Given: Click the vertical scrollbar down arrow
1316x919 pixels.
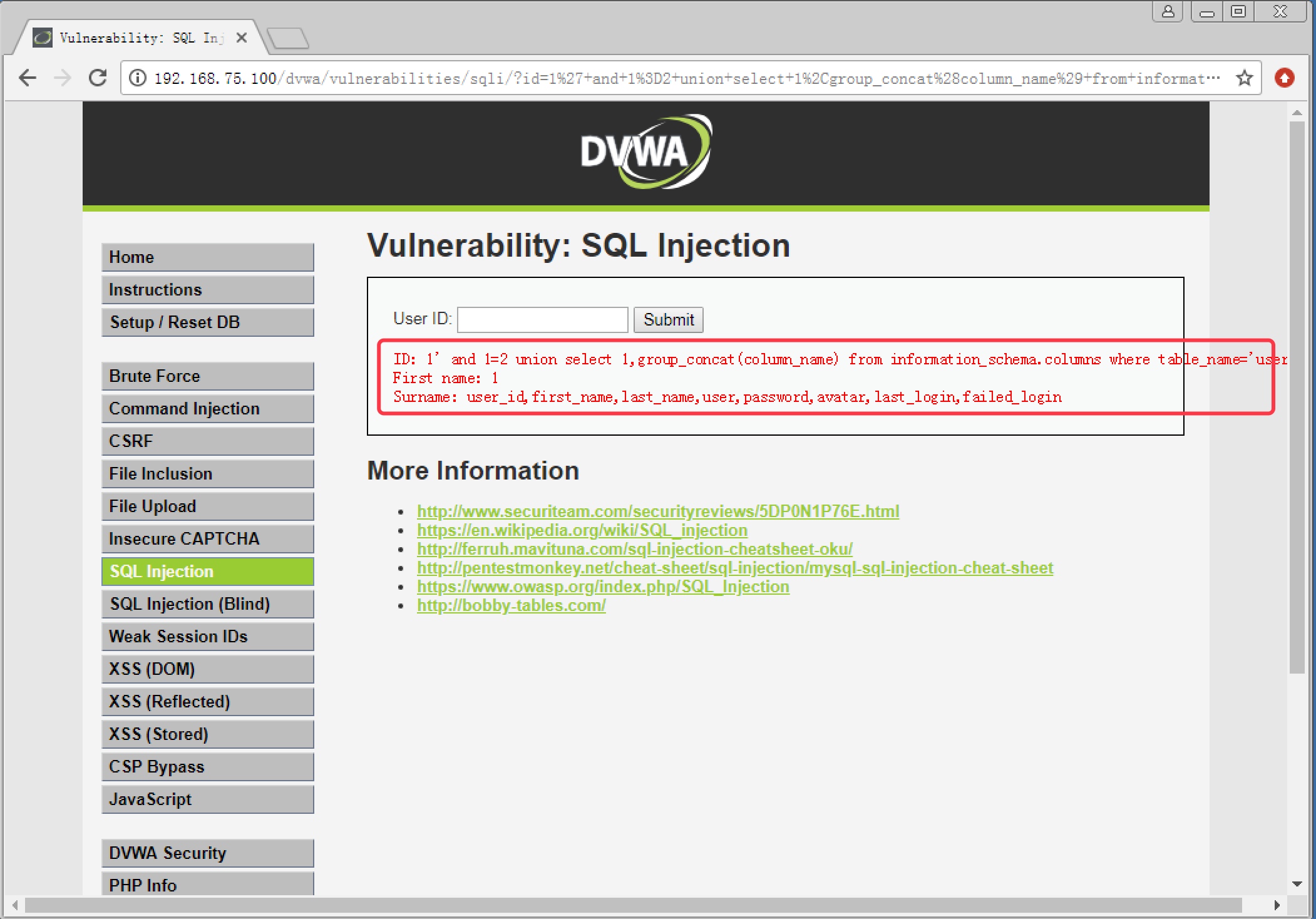Looking at the screenshot, I should (1297, 884).
